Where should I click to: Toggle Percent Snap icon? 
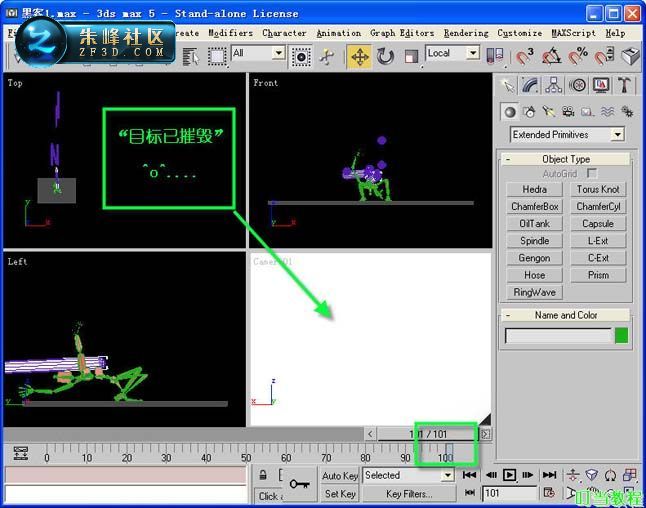click(578, 56)
